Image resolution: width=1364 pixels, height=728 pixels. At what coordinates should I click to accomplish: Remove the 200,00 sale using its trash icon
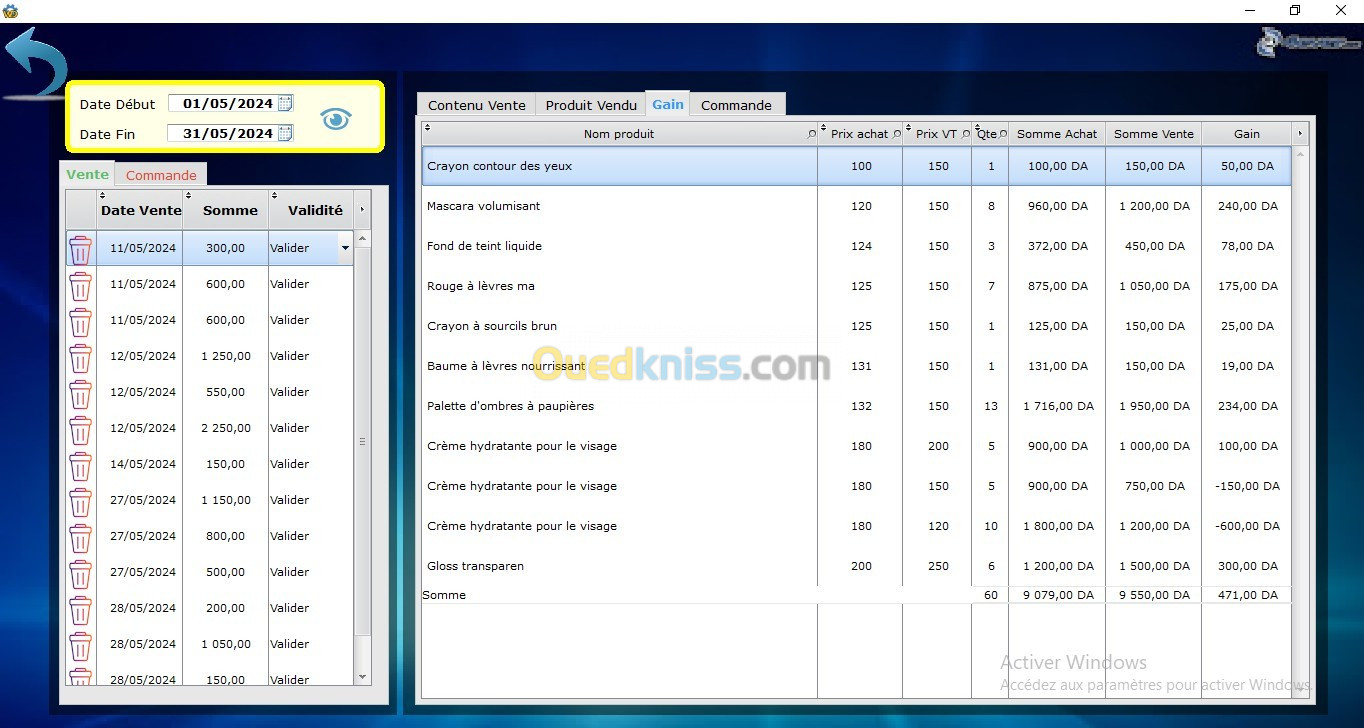pos(80,609)
